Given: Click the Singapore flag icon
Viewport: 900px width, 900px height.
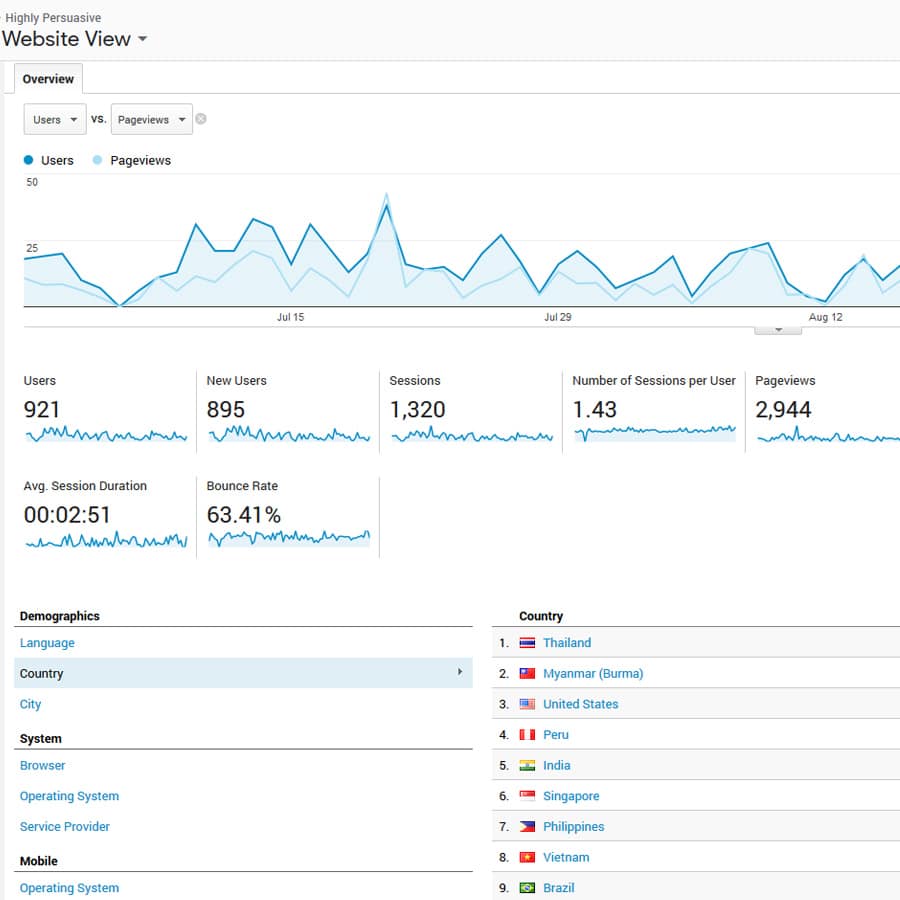Looking at the screenshot, I should [527, 796].
